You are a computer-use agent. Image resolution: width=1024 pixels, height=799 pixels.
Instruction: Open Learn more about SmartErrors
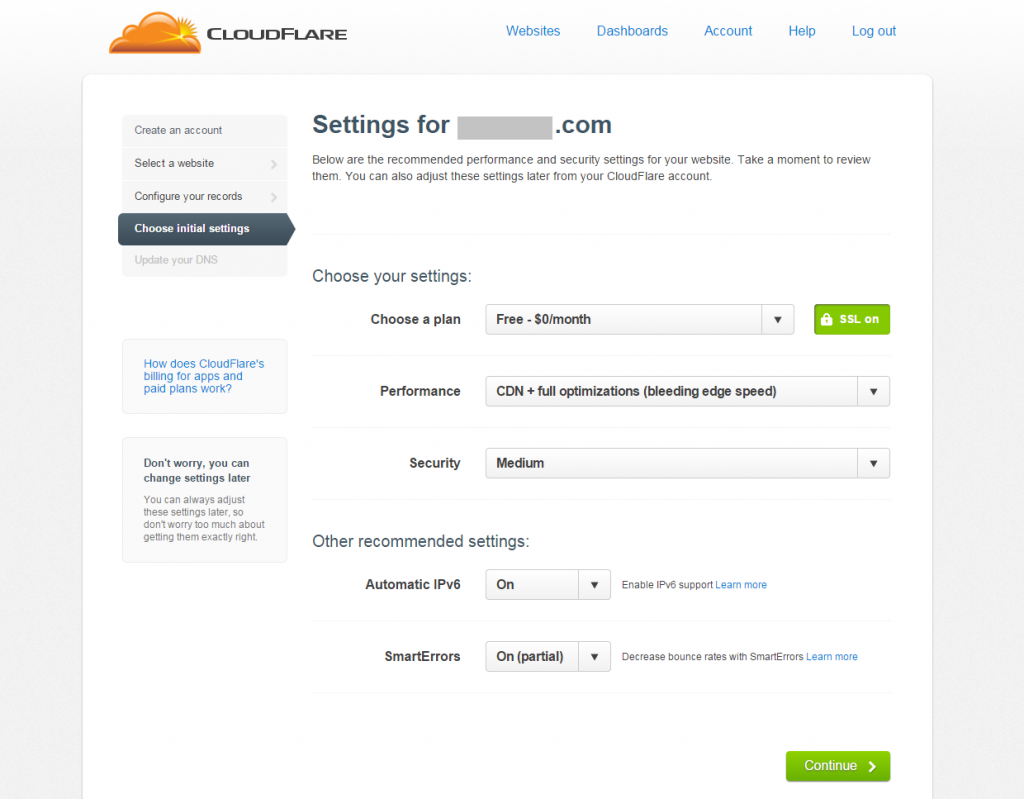tap(831, 657)
